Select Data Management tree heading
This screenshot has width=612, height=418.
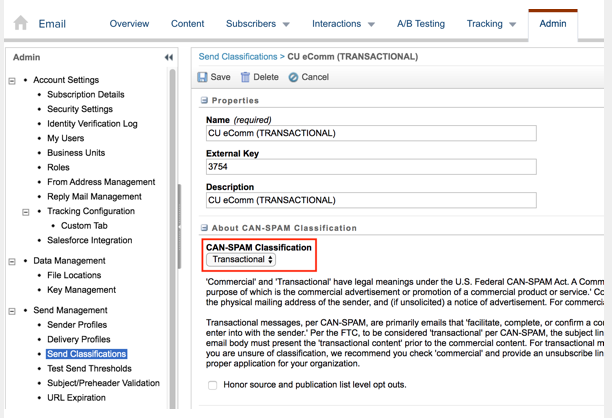[x=69, y=261]
